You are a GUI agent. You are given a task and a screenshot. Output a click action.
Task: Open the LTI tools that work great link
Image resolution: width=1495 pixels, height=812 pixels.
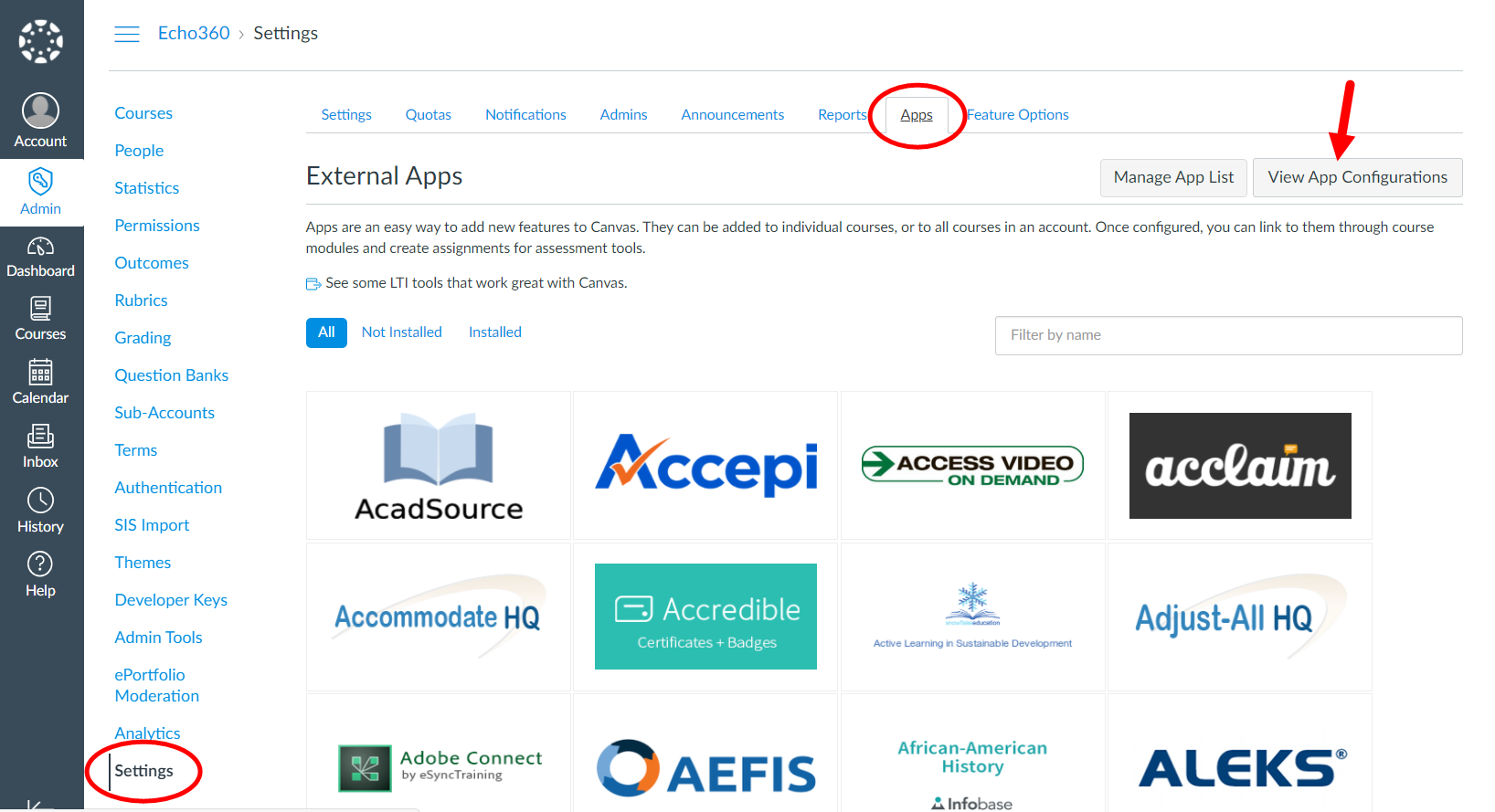[476, 283]
